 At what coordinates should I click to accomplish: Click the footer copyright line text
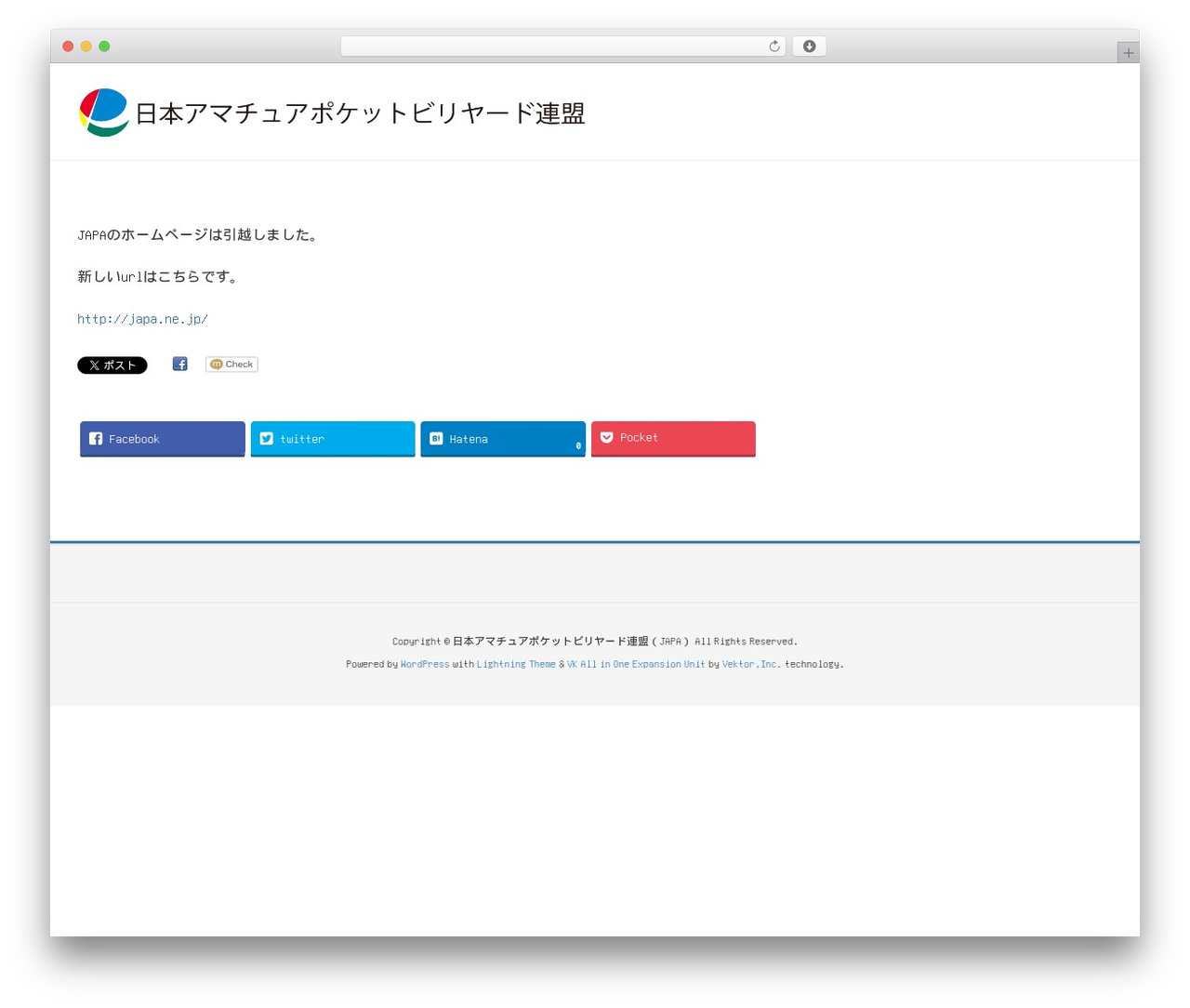point(595,642)
